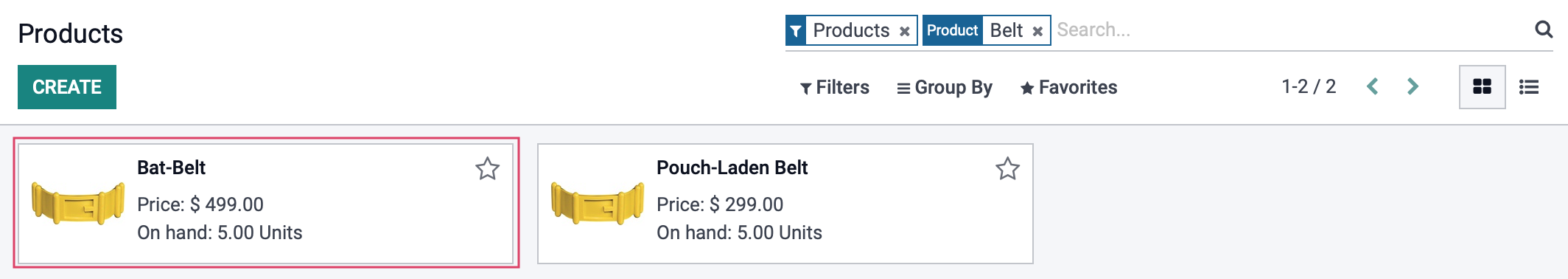Select the Pouch-Laden Belt image thumbnail
Viewport: 1568px width, 279px height.
point(598,203)
